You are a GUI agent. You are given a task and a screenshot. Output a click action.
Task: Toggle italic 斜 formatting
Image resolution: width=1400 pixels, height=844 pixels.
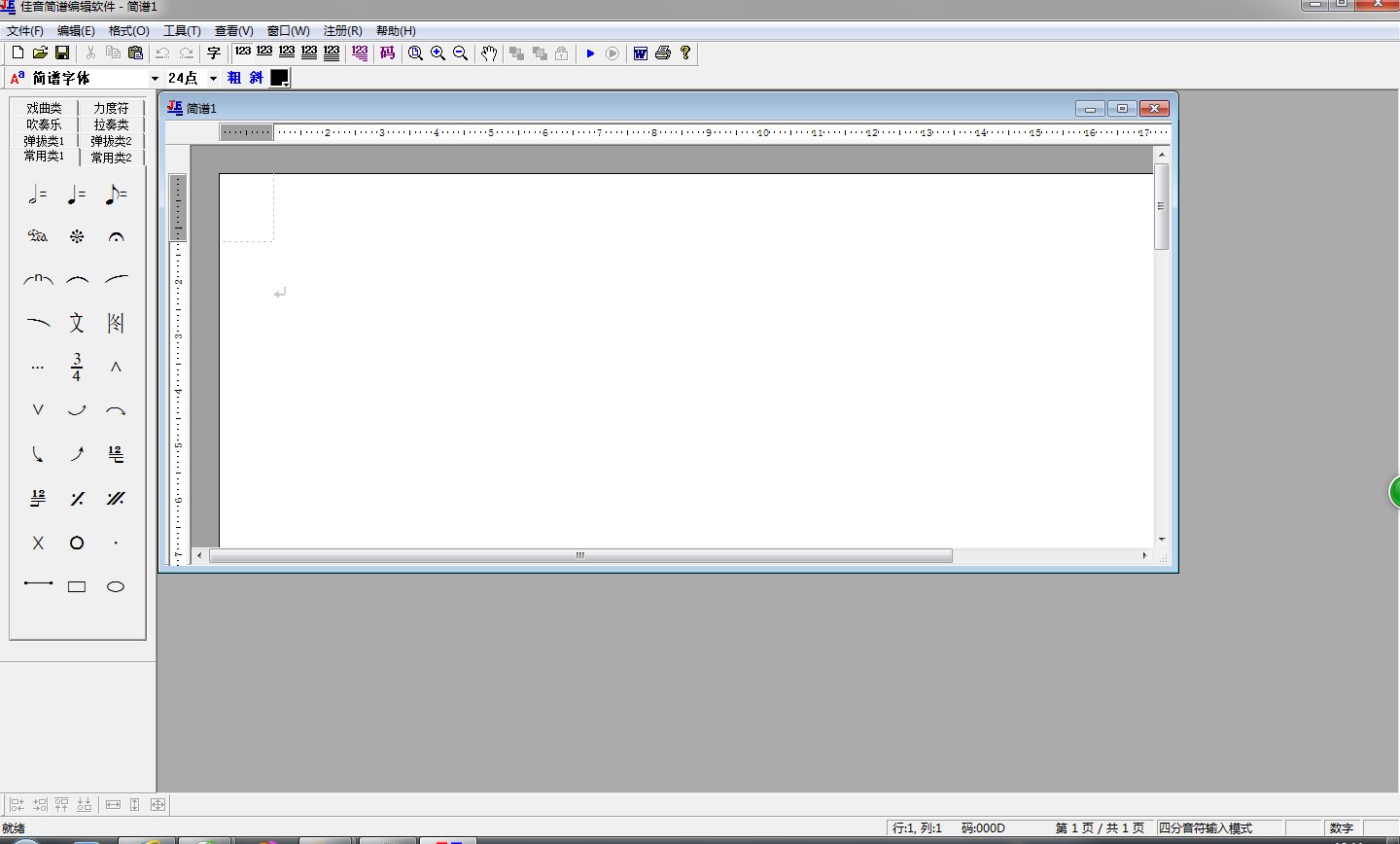tap(256, 78)
